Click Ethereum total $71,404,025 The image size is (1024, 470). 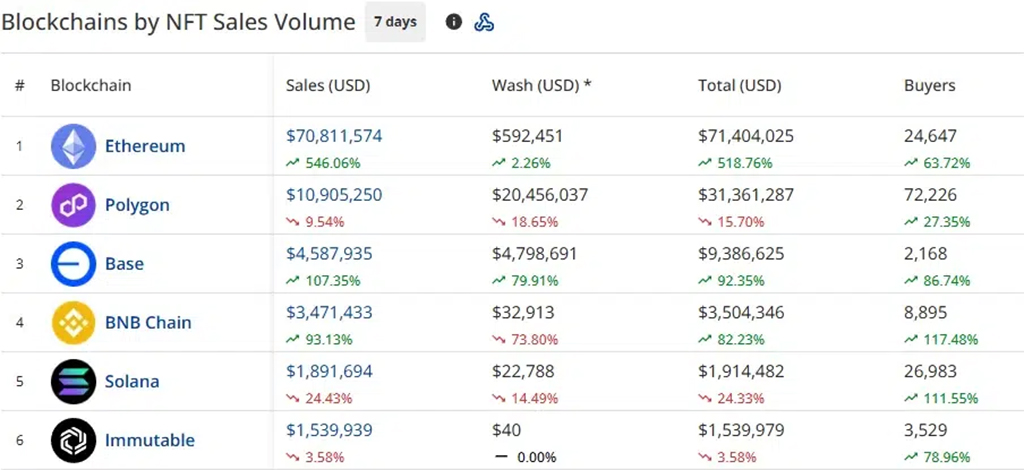746,136
